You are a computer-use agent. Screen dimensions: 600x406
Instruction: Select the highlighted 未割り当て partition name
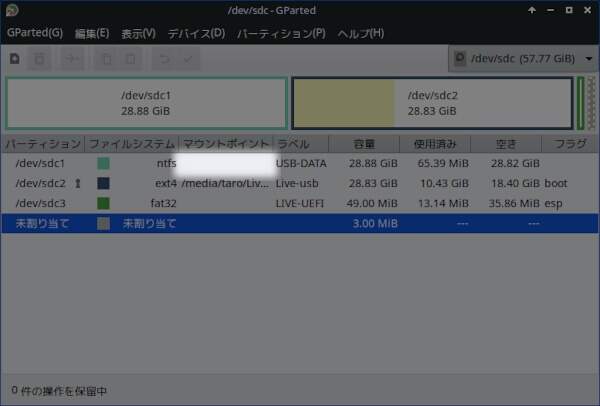point(42,223)
